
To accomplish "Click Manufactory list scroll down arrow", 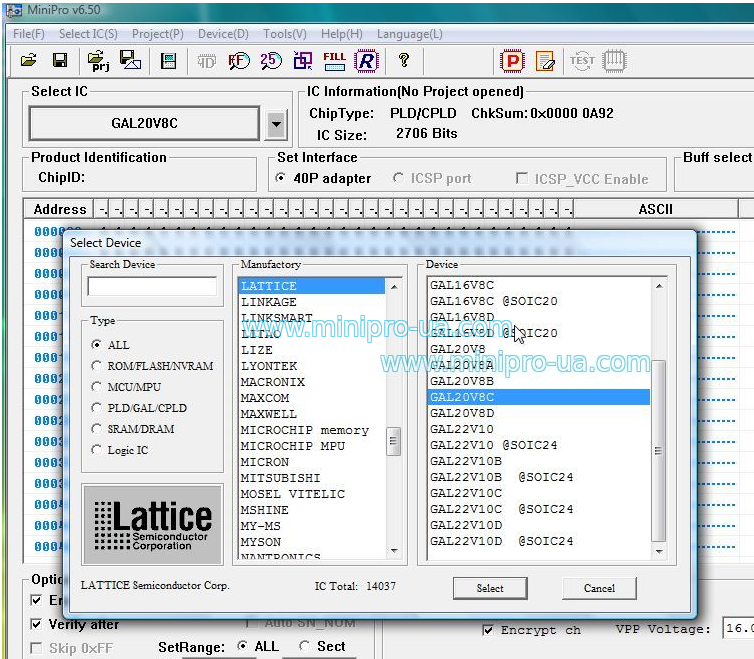I will (394, 551).
